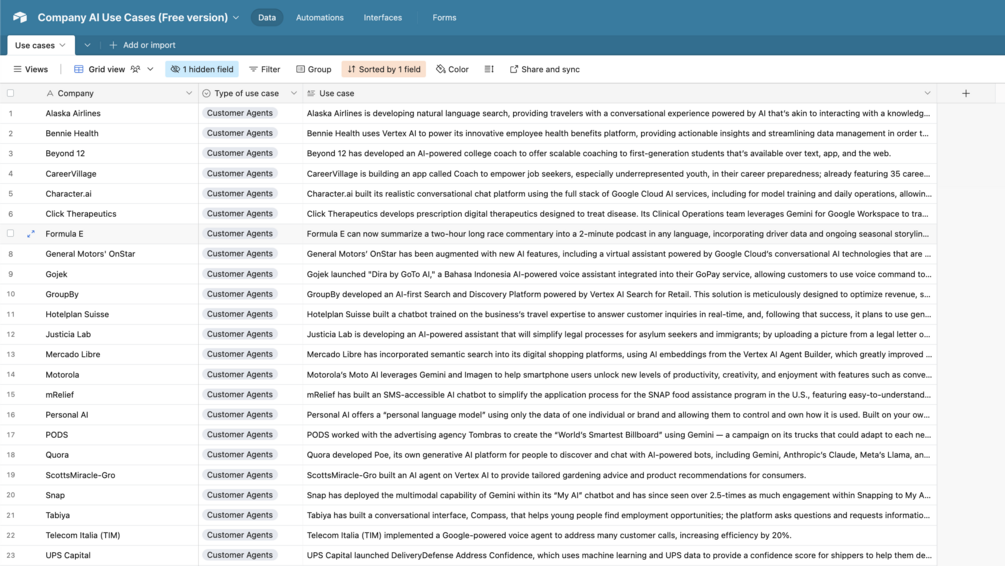Viewport: 1005px width, 566px height.
Task: Open the Grid view options chevron
Action: point(151,69)
